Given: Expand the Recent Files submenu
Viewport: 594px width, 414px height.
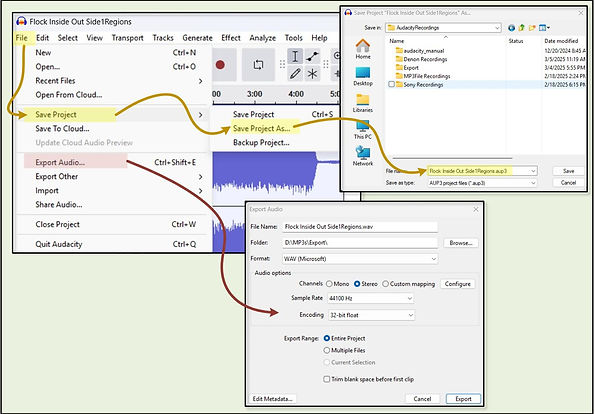Looking at the screenshot, I should [x=200, y=81].
